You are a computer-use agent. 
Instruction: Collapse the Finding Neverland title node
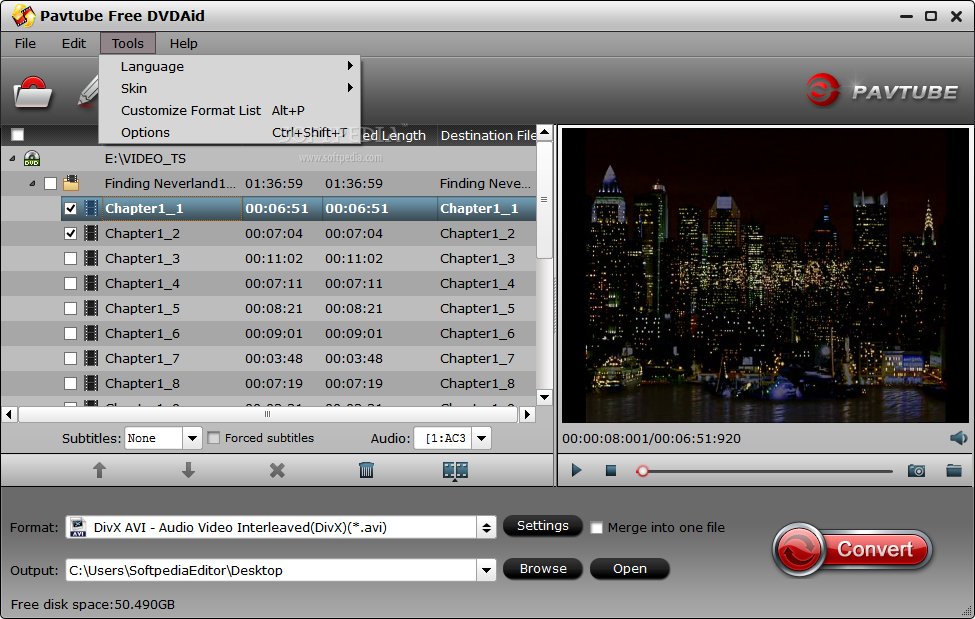point(32,184)
